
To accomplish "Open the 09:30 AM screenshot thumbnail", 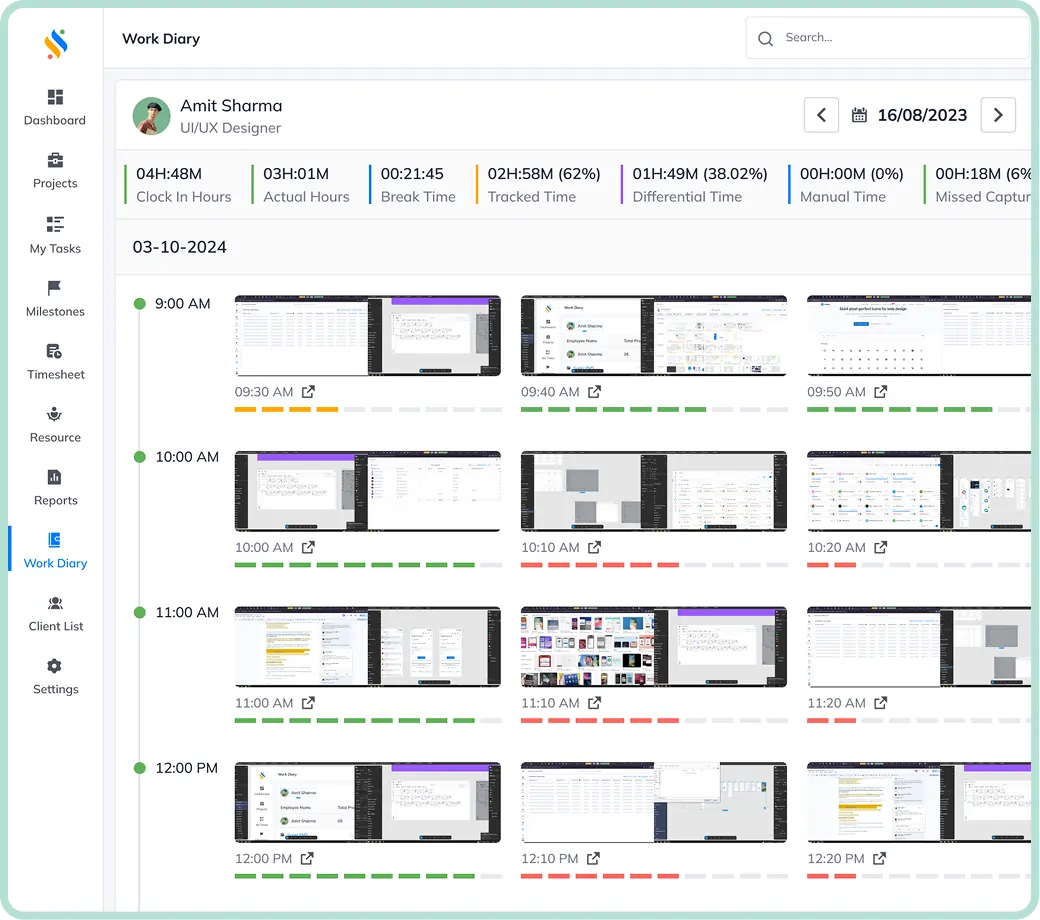I will [368, 336].
